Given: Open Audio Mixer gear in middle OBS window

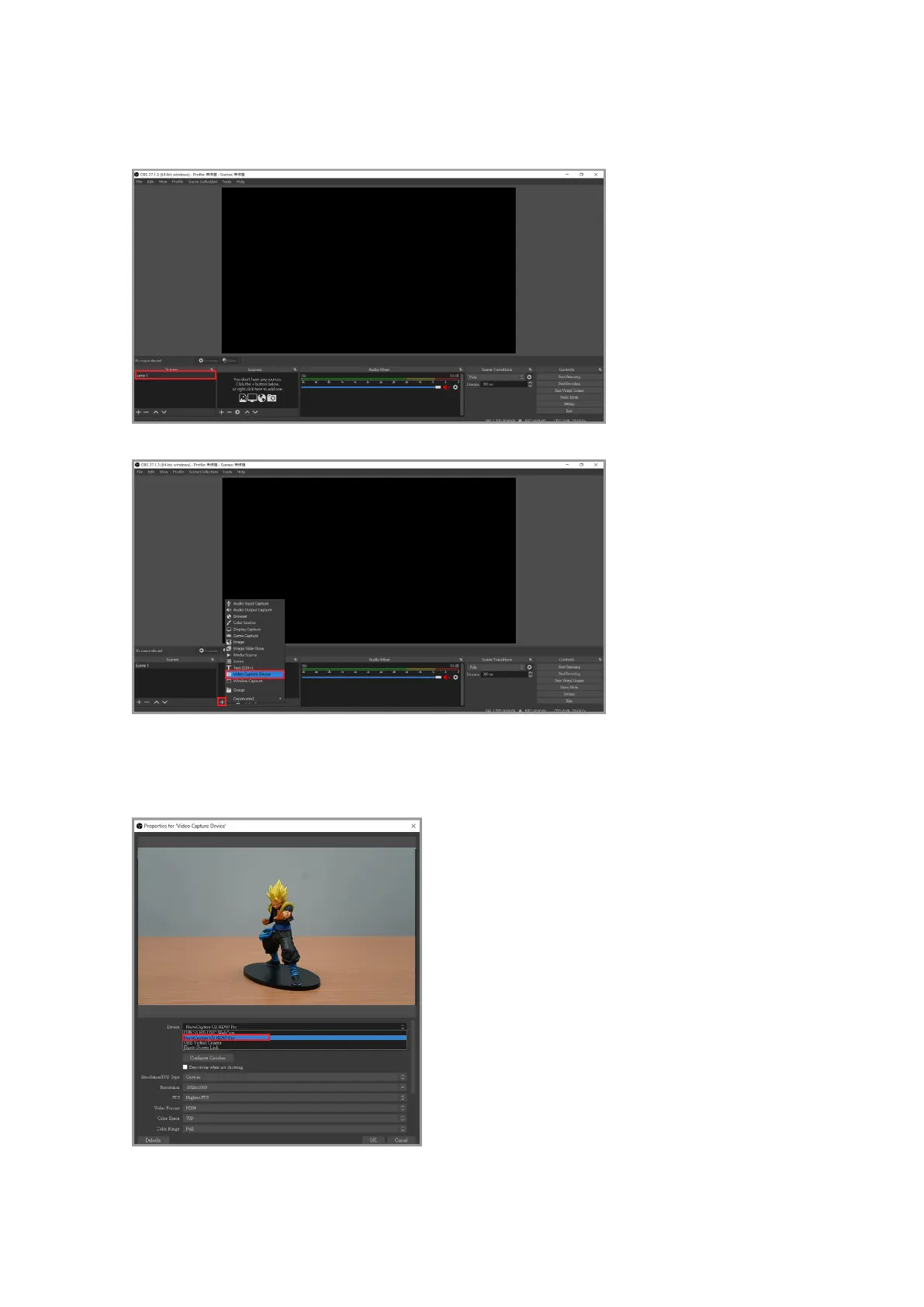Looking at the screenshot, I should tap(455, 678).
